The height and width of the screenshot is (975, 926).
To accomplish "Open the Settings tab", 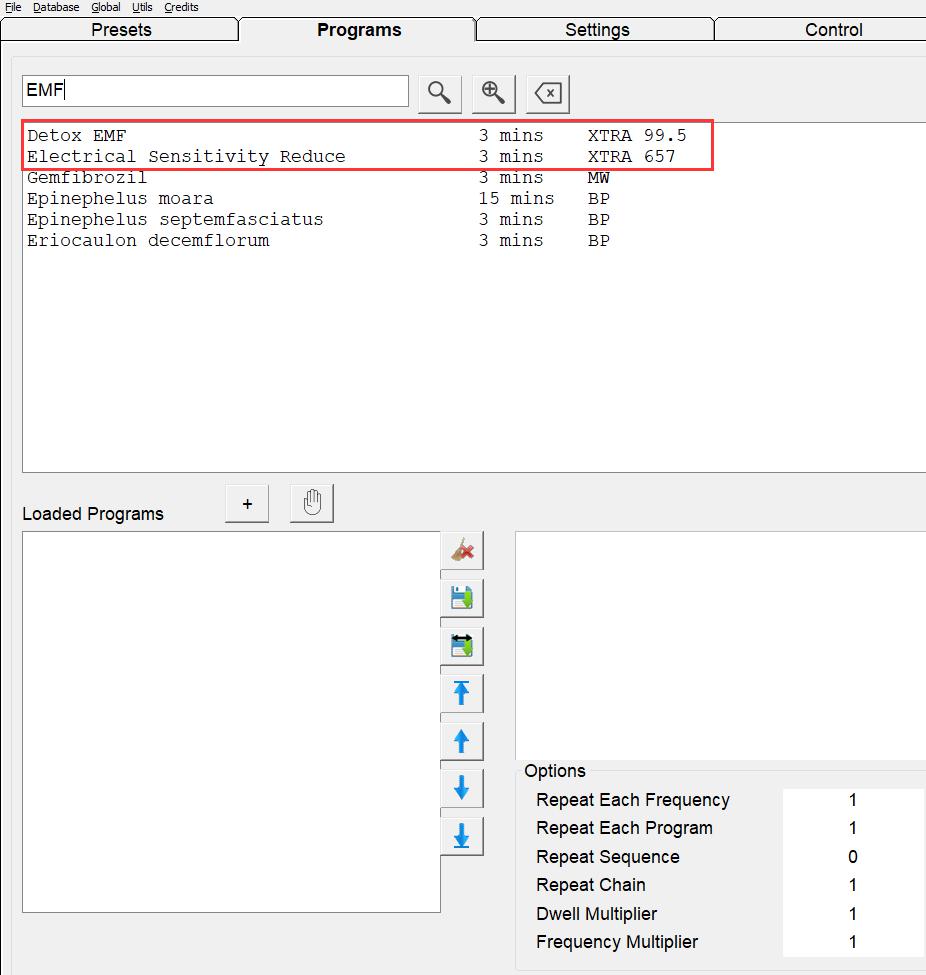I will (597, 29).
